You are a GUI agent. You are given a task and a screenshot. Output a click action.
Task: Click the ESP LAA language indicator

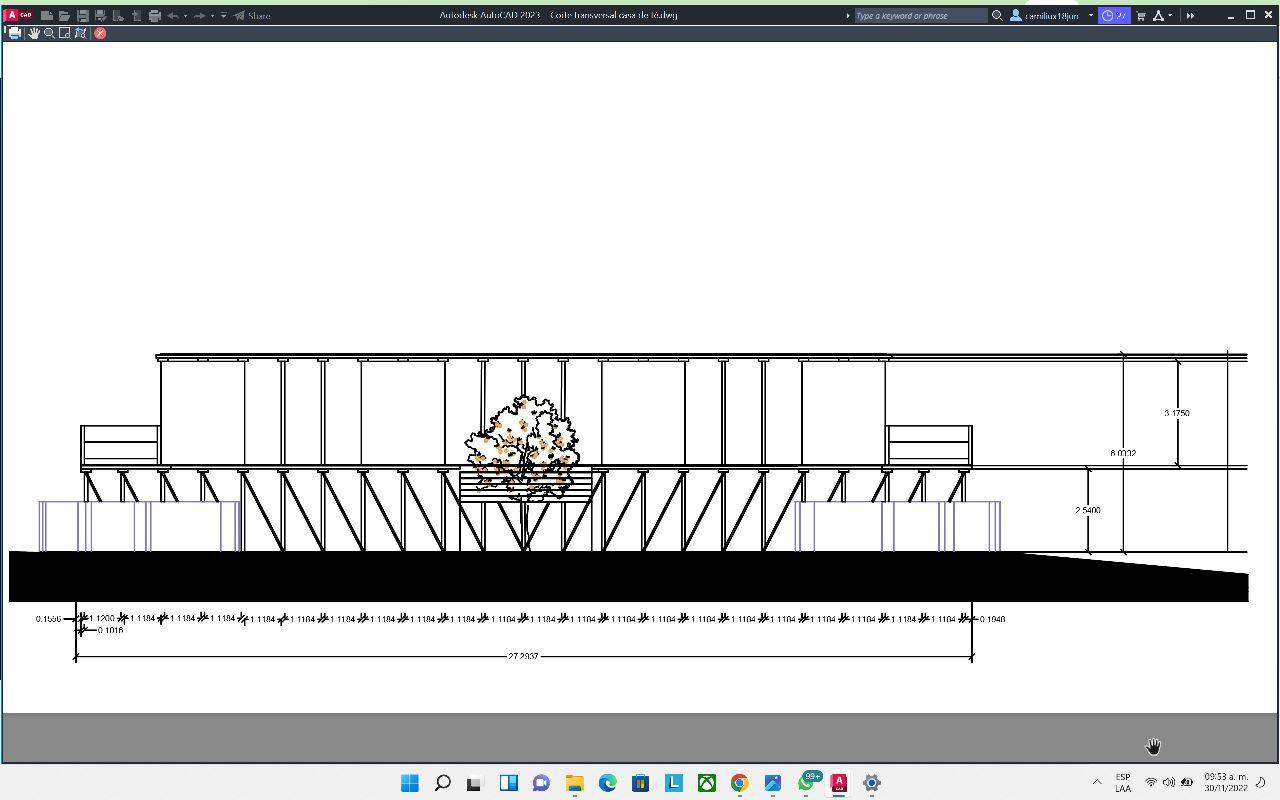pos(1123,782)
